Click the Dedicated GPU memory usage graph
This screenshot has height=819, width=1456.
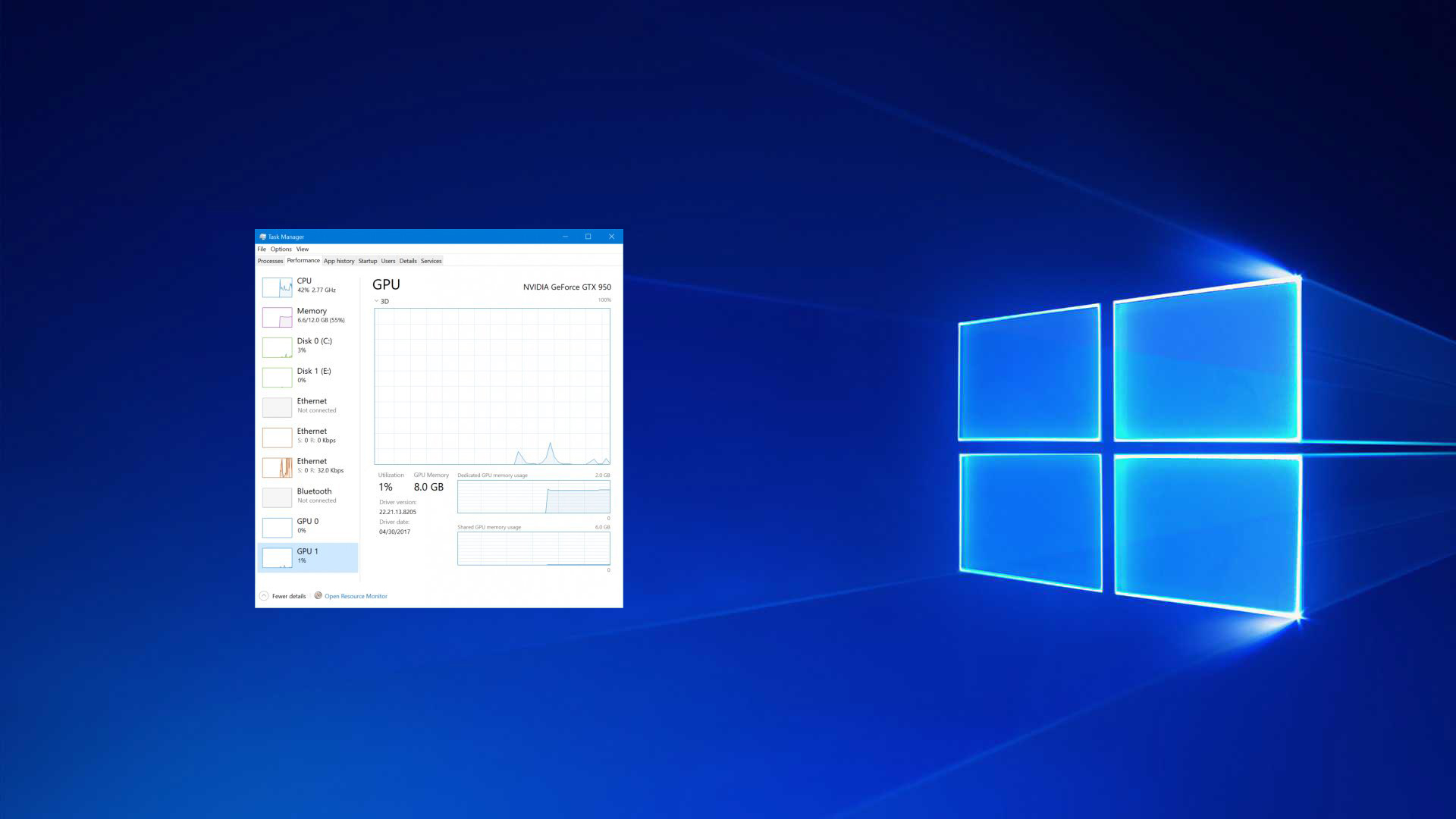[x=533, y=497]
